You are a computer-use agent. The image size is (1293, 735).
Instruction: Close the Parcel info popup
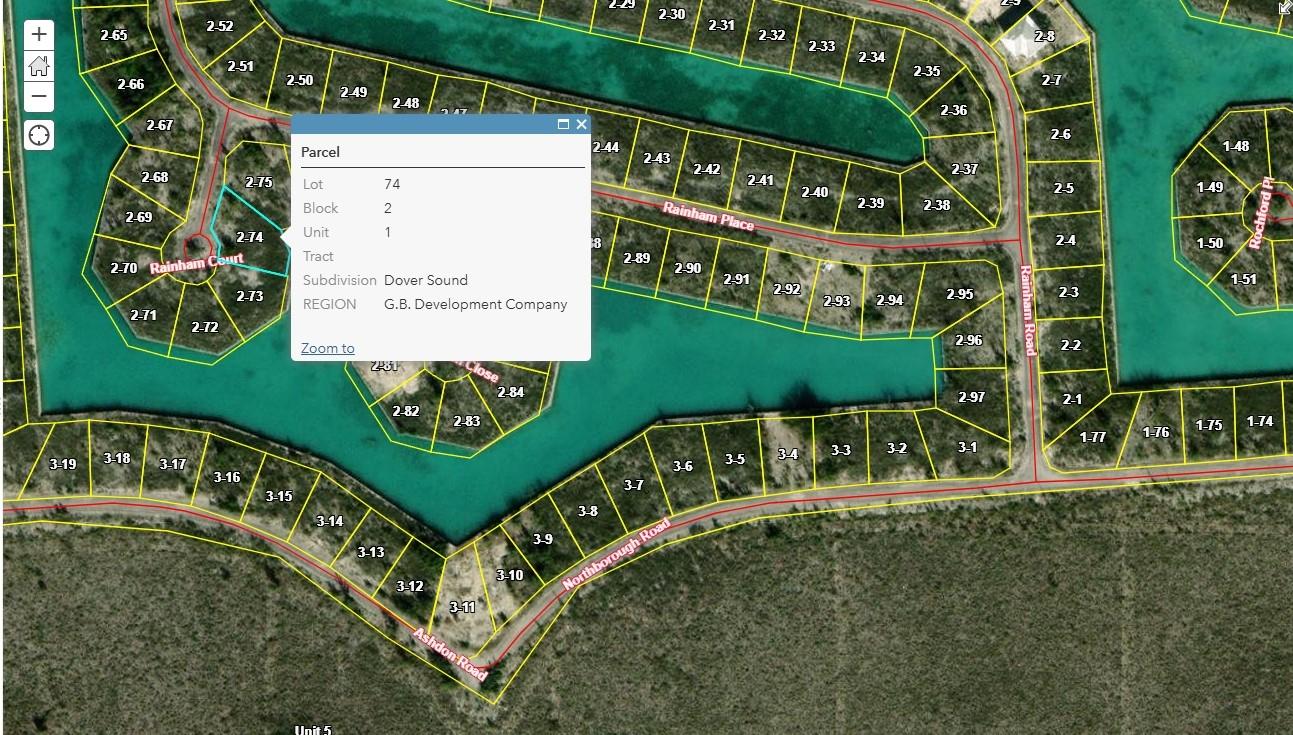[x=581, y=124]
